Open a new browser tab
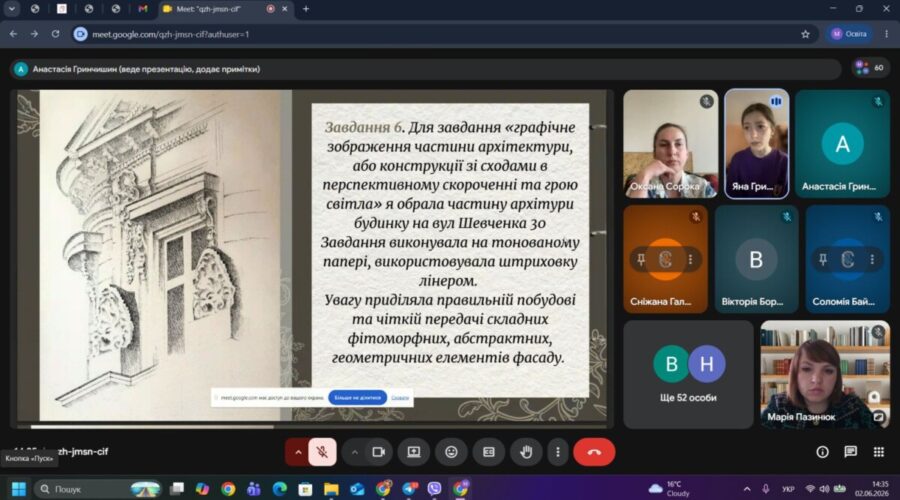Viewport: 900px width, 500px height. [x=306, y=9]
